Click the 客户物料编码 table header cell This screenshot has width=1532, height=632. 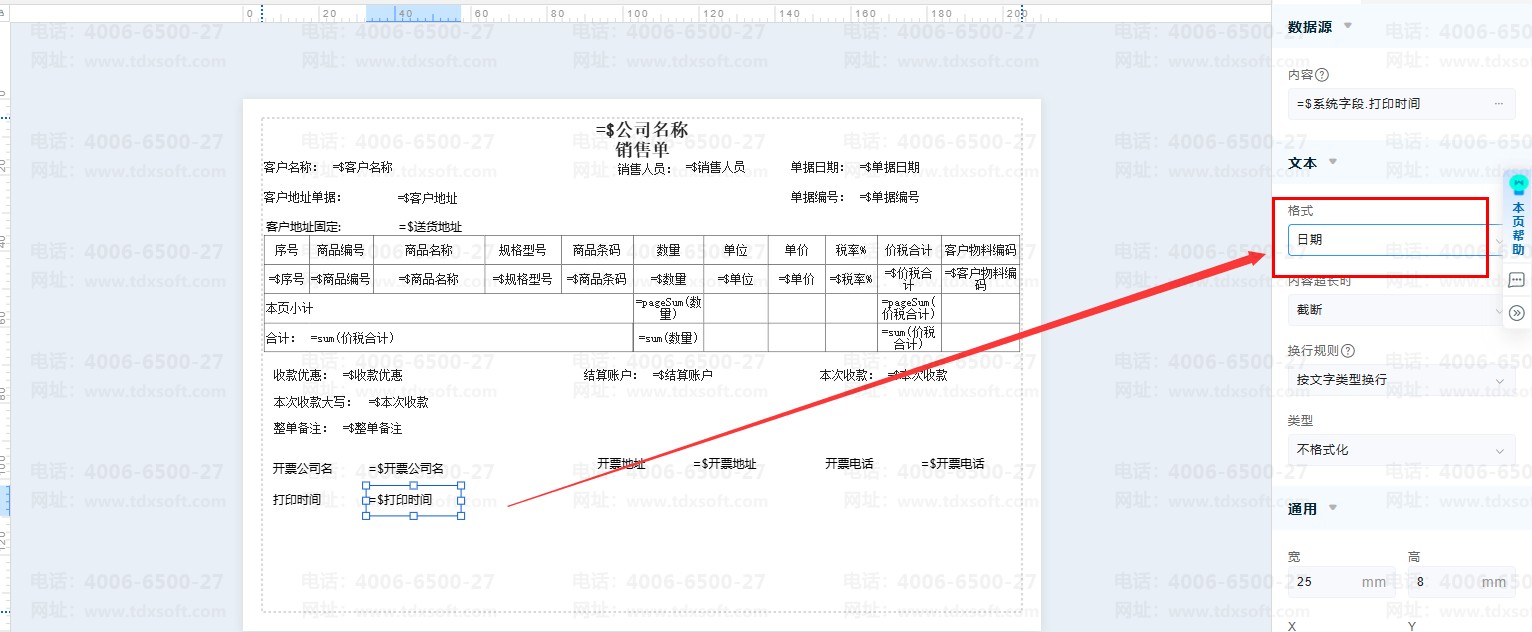tap(980, 250)
